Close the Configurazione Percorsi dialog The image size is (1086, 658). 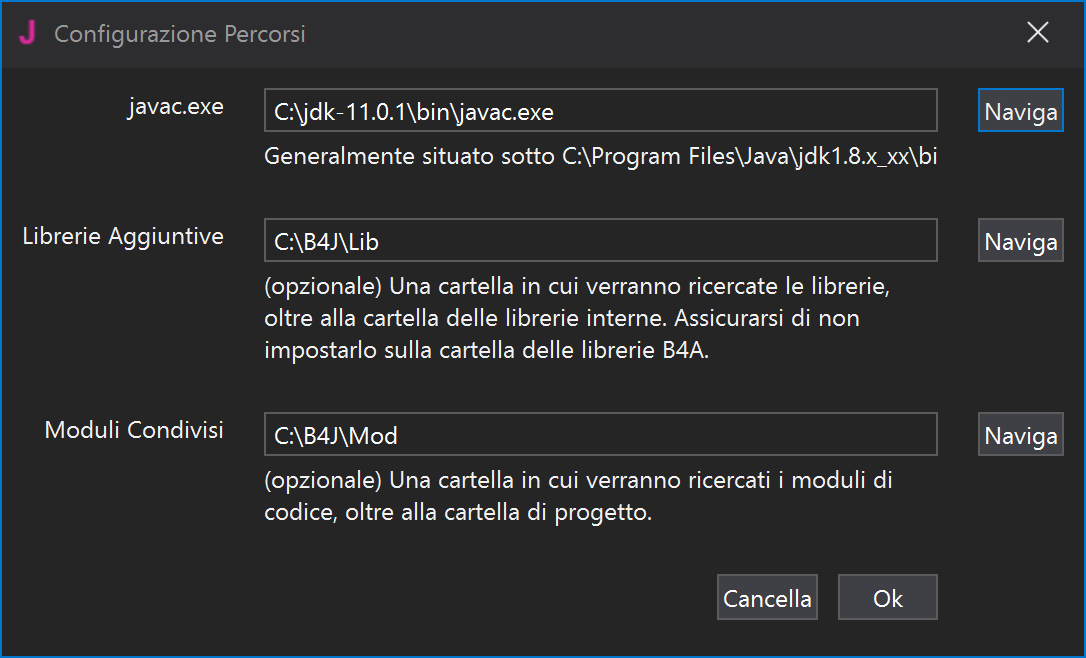[x=1038, y=33]
